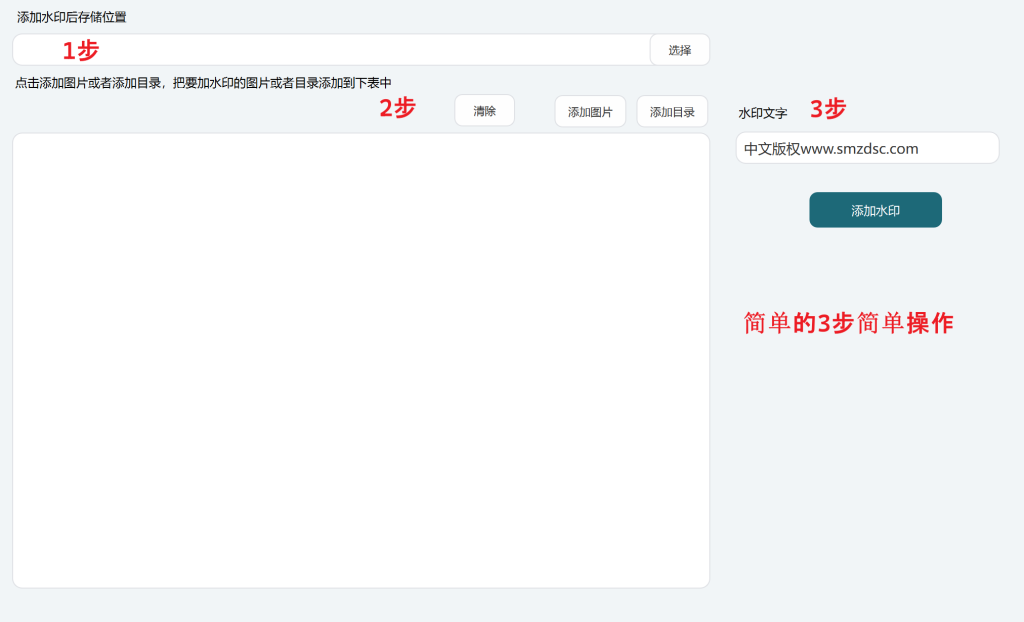Click 简单 at the slogan start

pos(767,323)
